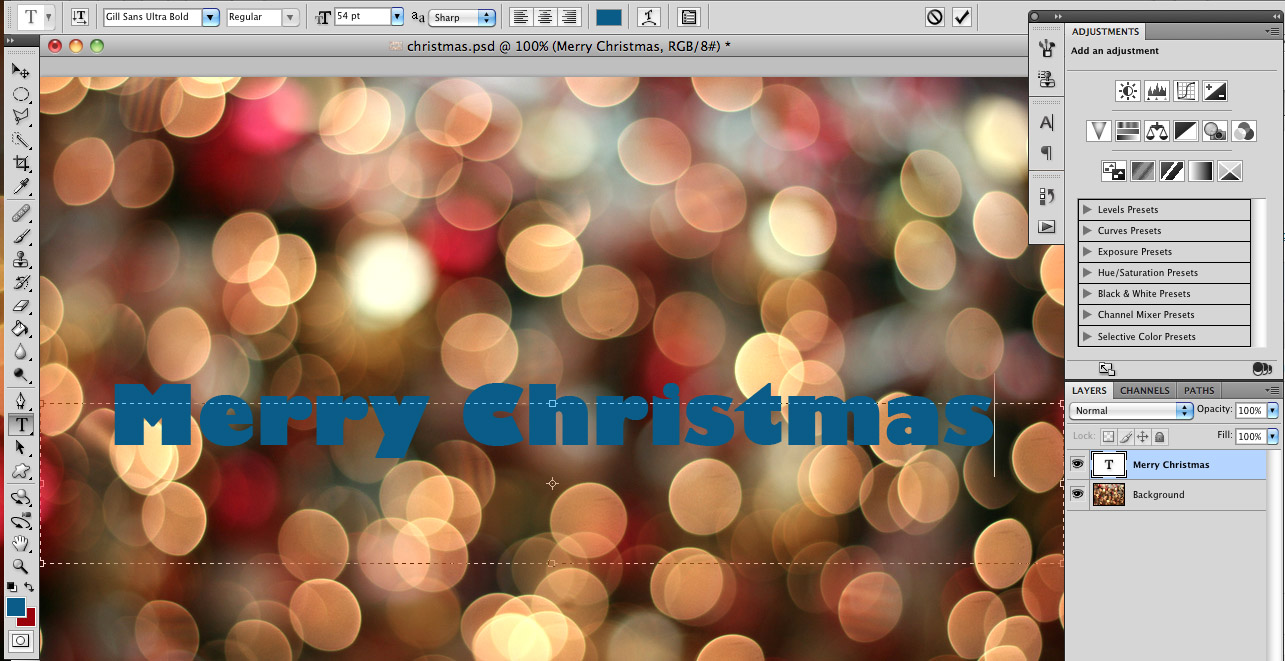Add a Black & White adjustment
This screenshot has height=661, width=1285.
pos(1186,131)
